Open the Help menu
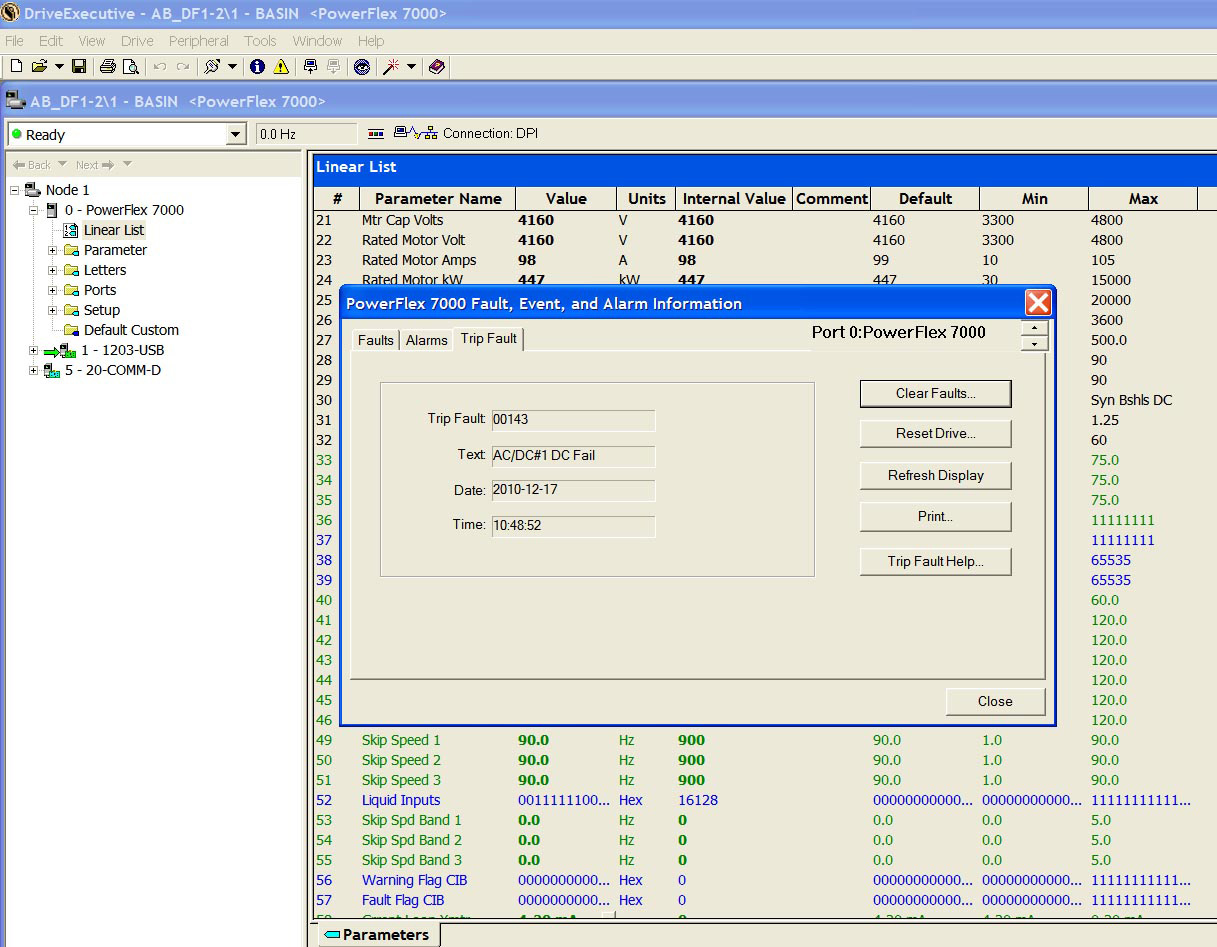 (x=371, y=41)
